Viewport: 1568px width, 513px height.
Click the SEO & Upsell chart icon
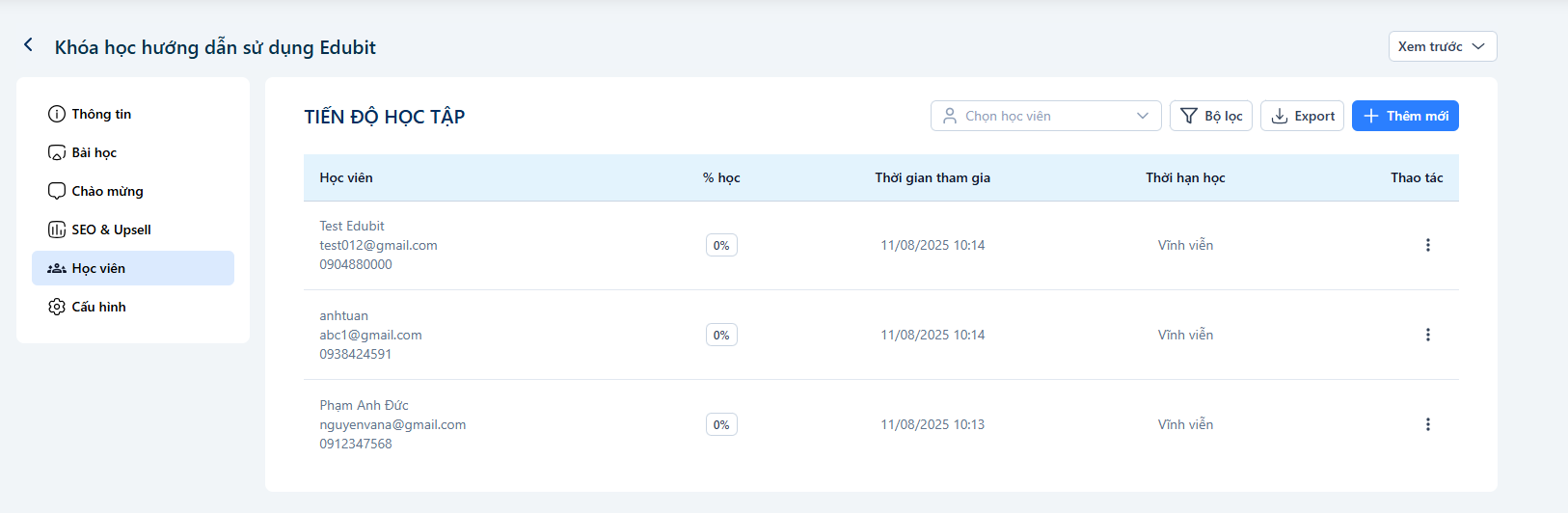tap(57, 229)
